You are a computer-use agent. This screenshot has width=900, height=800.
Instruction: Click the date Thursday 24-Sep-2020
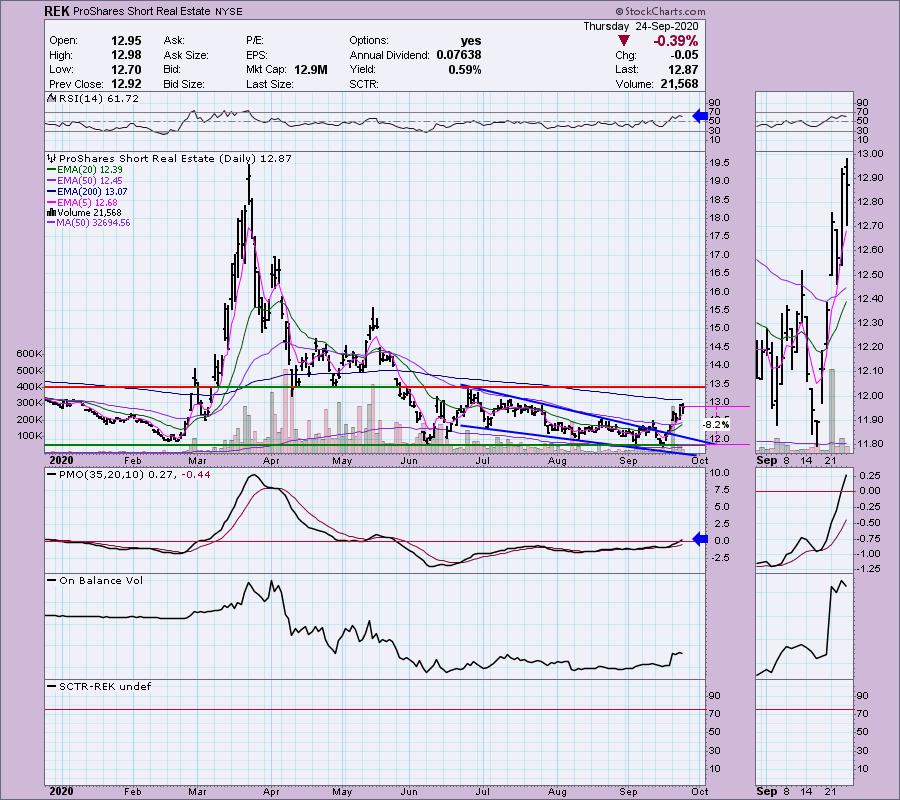[641, 26]
